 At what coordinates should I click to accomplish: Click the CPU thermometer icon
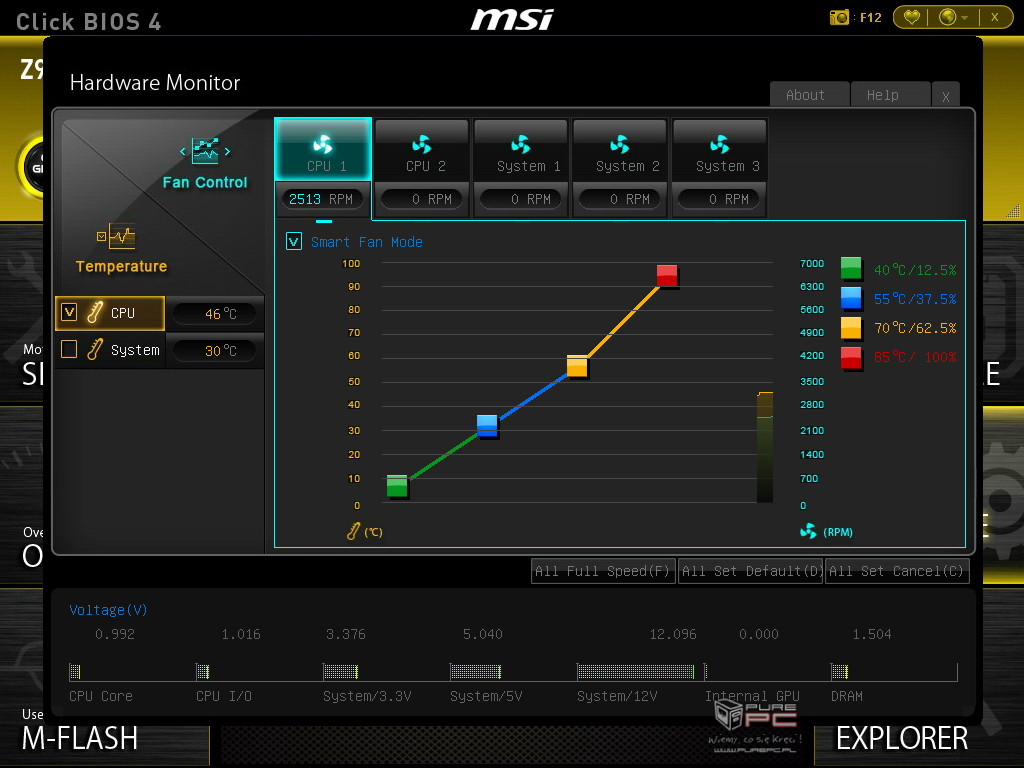point(95,312)
